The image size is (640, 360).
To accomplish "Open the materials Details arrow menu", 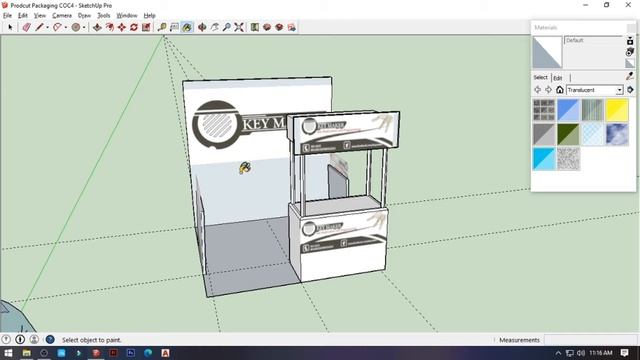I will 630,90.
